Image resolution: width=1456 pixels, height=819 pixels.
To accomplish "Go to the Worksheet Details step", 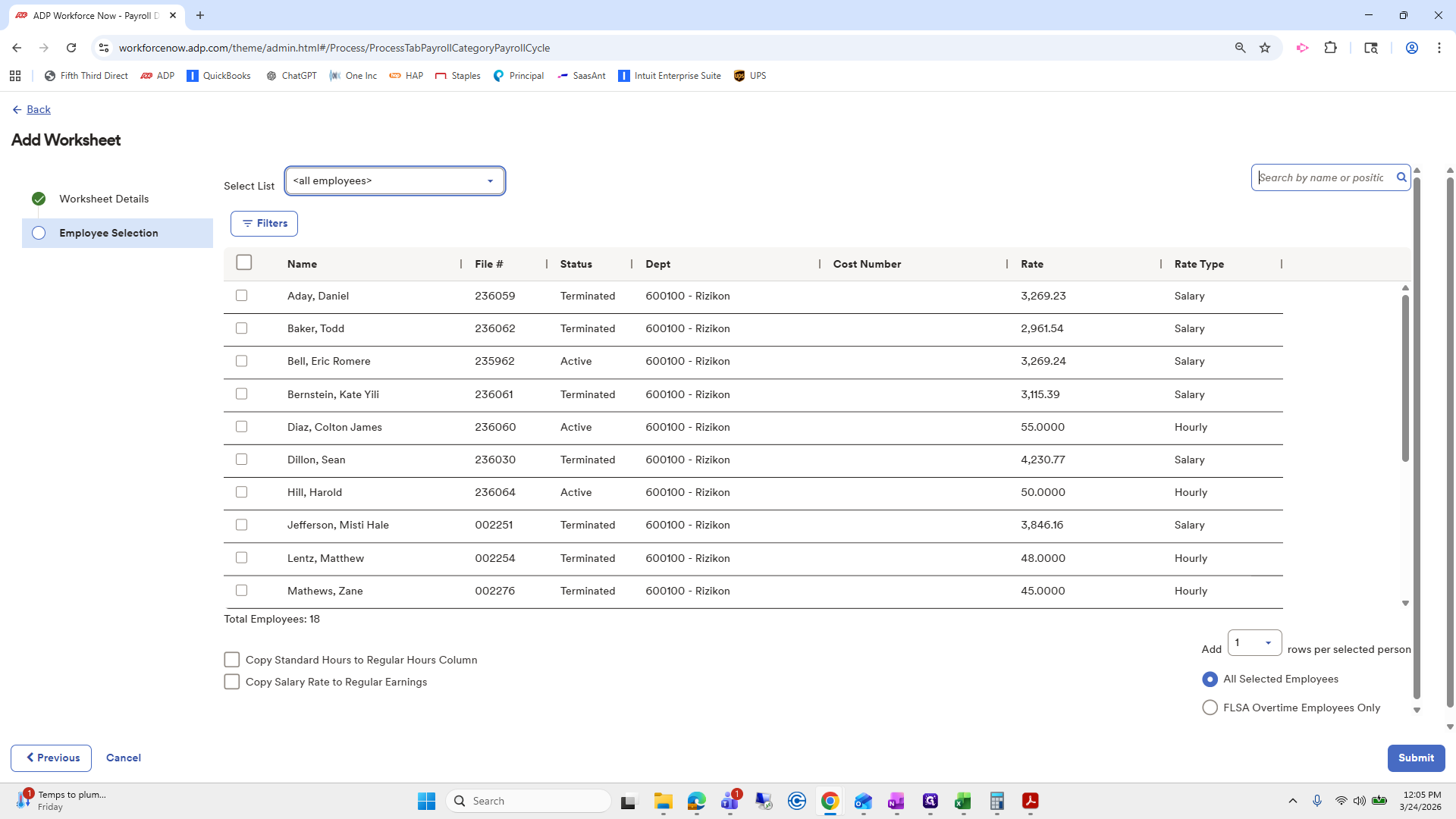I will (x=105, y=199).
